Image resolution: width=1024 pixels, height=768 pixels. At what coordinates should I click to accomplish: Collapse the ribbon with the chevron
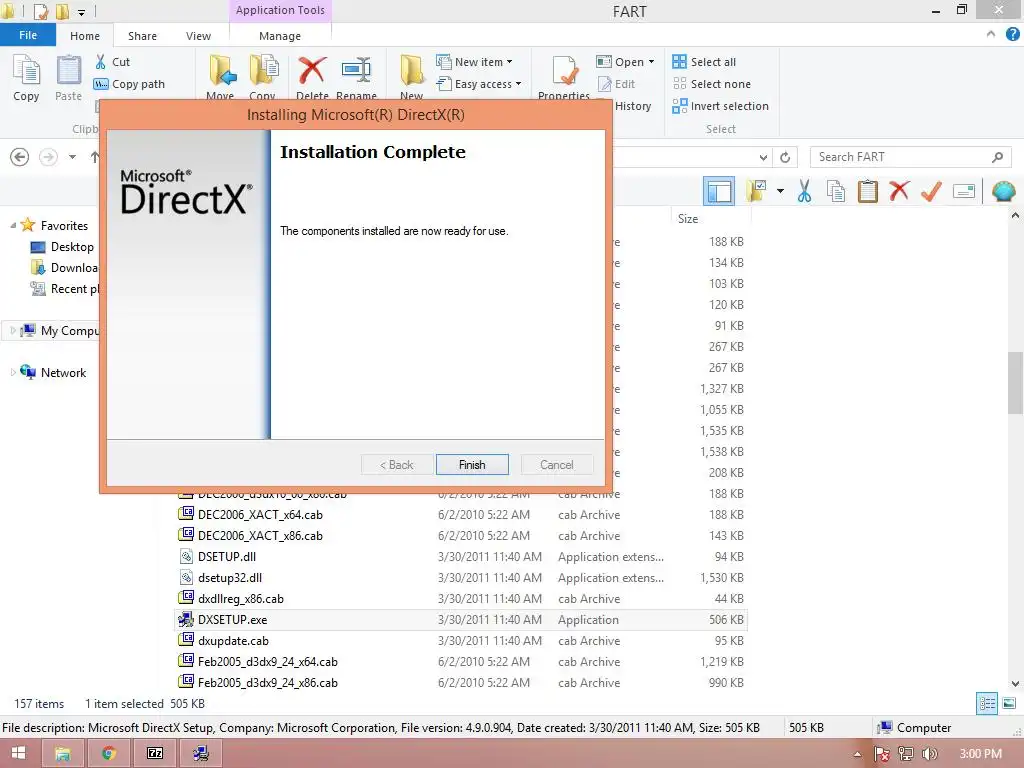click(x=991, y=34)
